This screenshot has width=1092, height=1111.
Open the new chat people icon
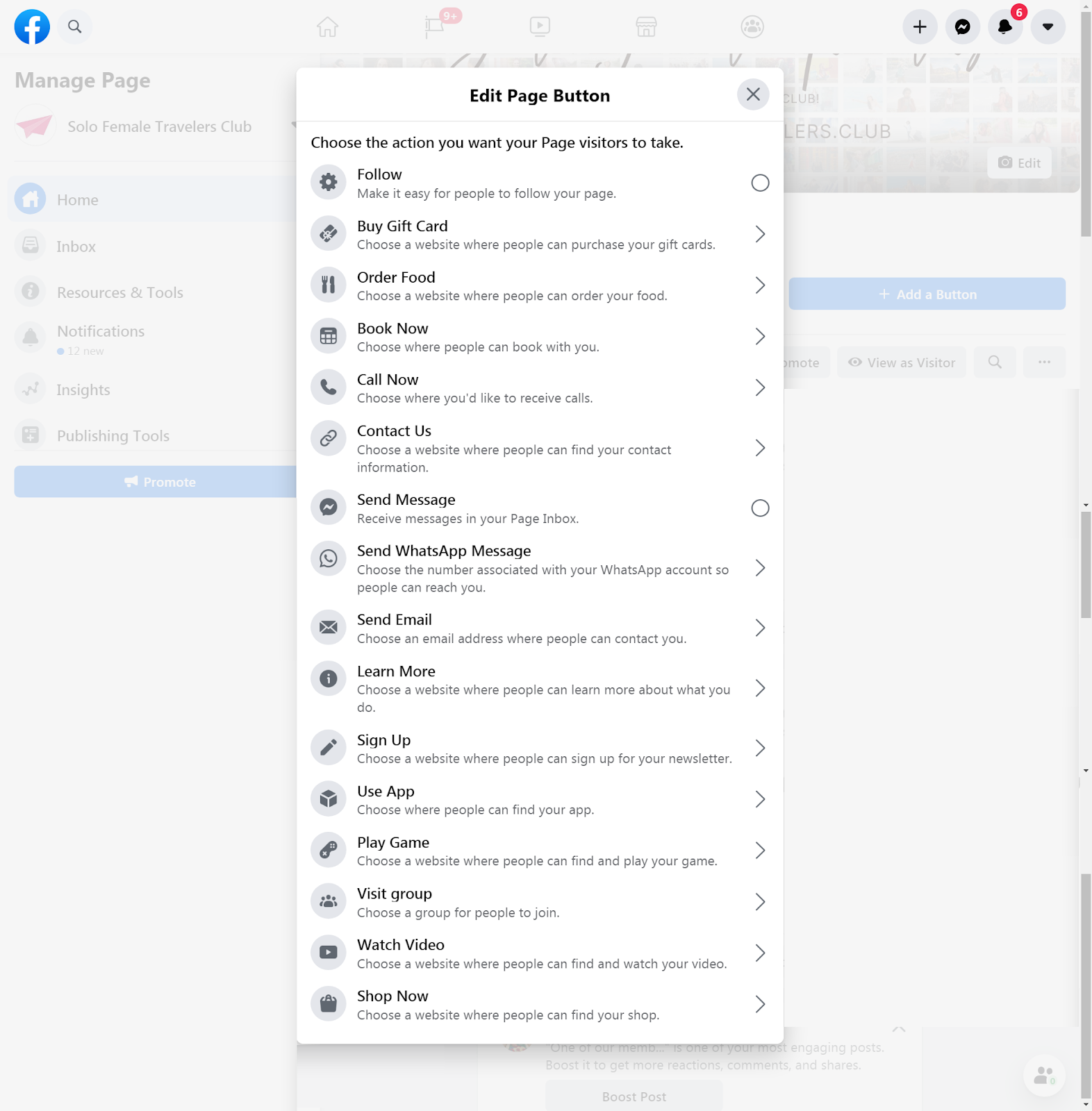1044,1076
